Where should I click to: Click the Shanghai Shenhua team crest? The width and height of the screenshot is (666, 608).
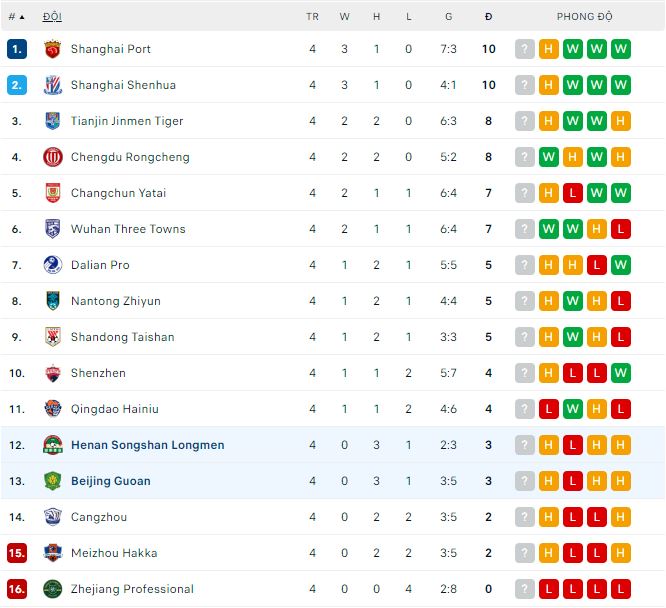(53, 85)
